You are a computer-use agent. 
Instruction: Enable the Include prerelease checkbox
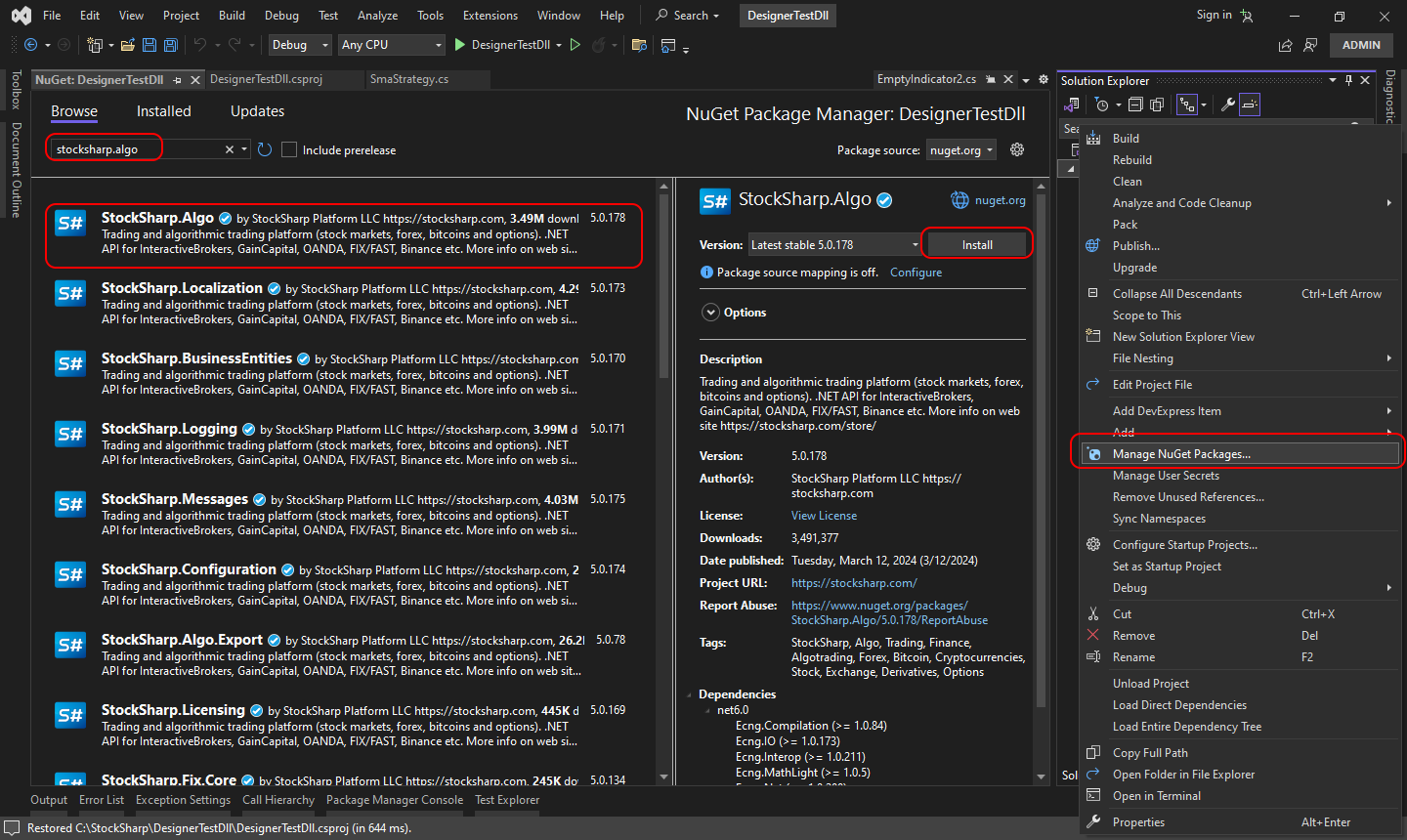(x=289, y=149)
